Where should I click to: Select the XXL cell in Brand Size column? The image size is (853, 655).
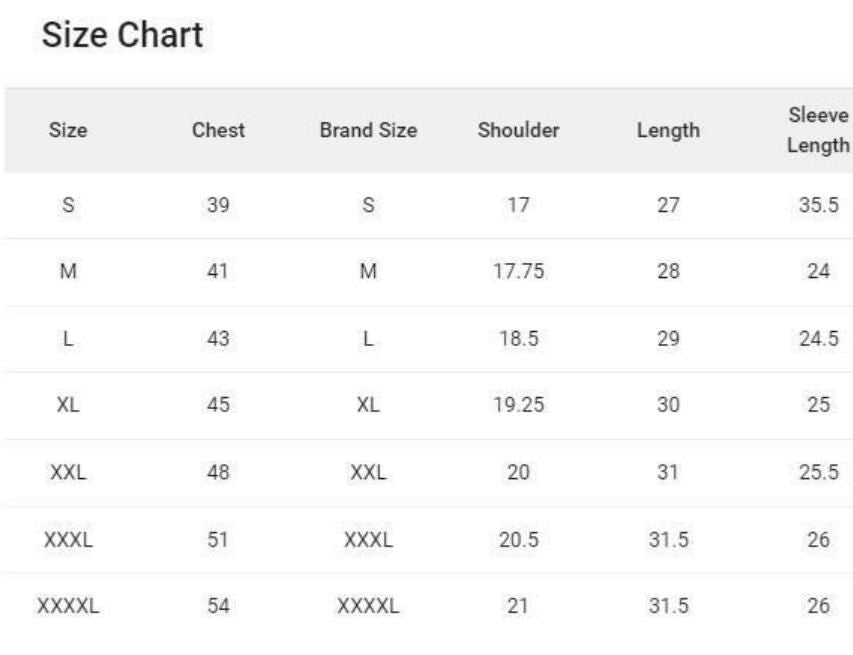(x=368, y=473)
